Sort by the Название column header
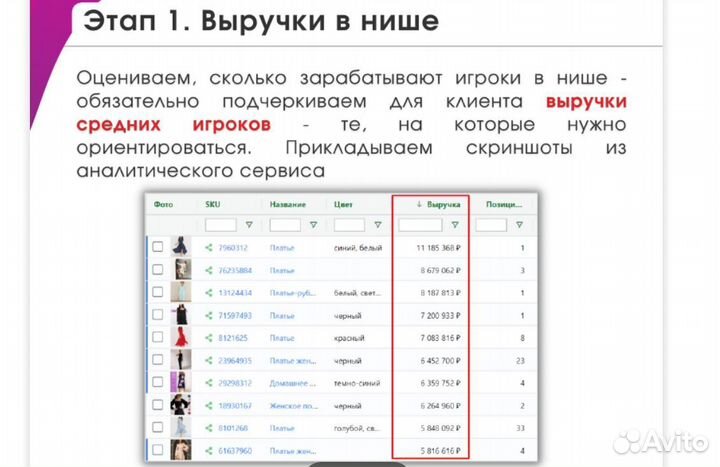The image size is (720, 467). pyautogui.click(x=287, y=204)
